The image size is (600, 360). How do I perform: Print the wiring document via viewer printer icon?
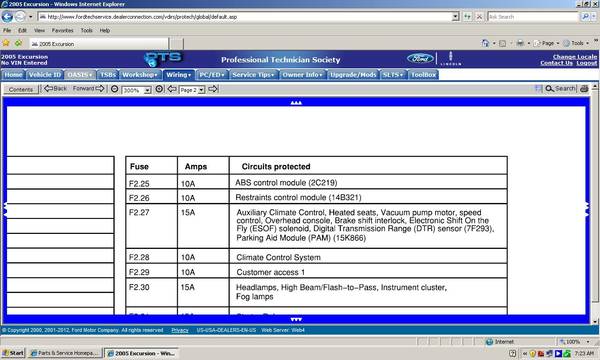pos(584,89)
